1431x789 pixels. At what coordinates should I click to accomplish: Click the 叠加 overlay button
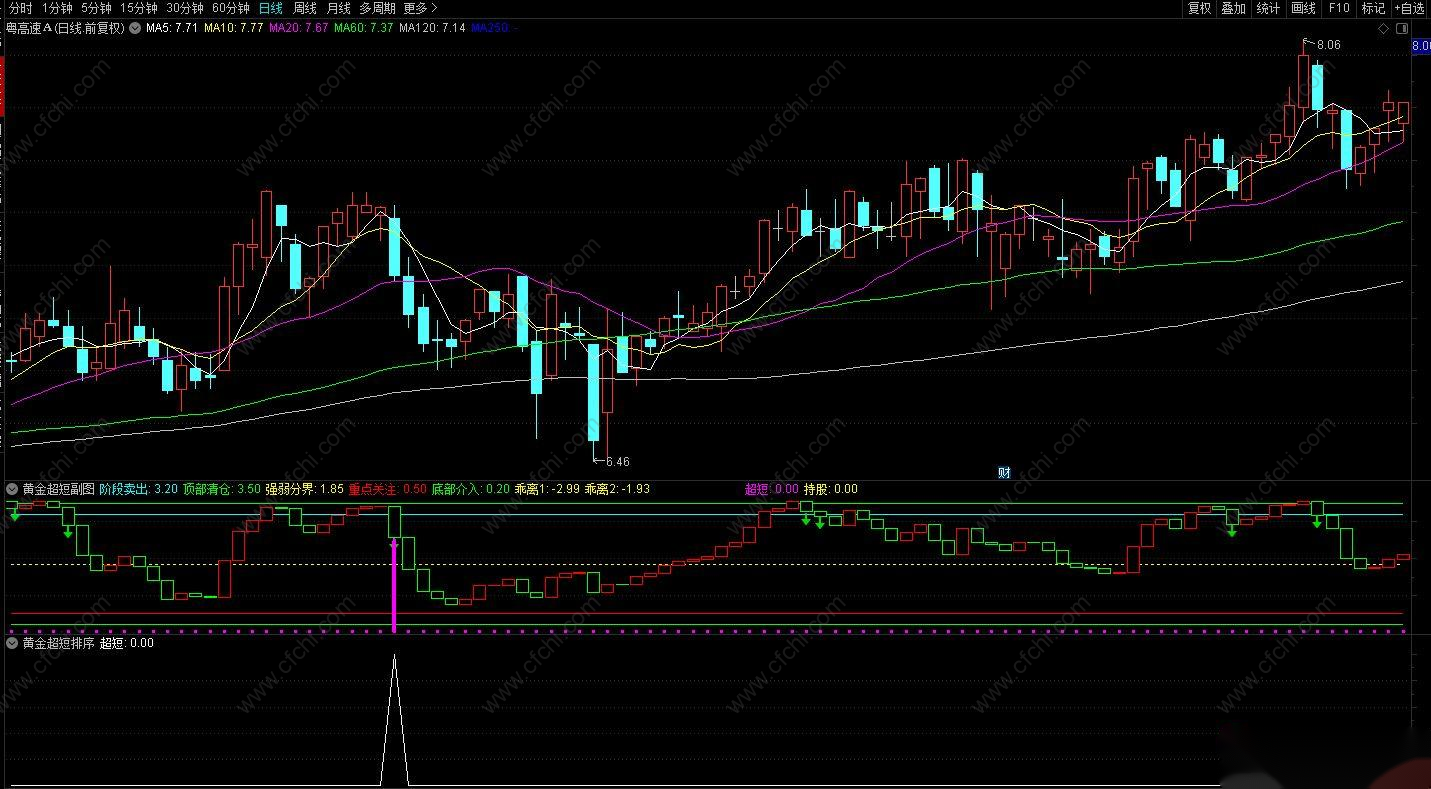(1233, 8)
